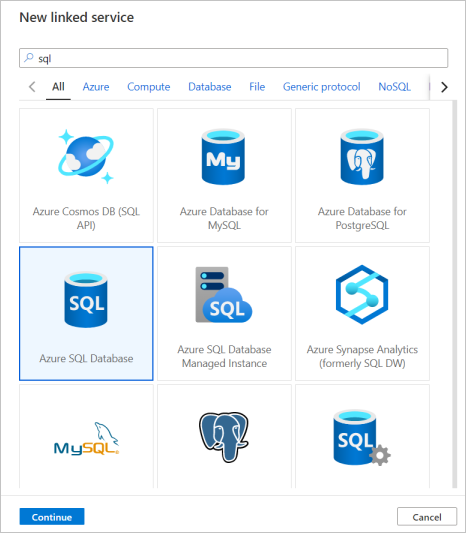The height and width of the screenshot is (533, 466).
Task: Pick the Azure Database for PostgreSQL elephant icon
Action: [362, 157]
